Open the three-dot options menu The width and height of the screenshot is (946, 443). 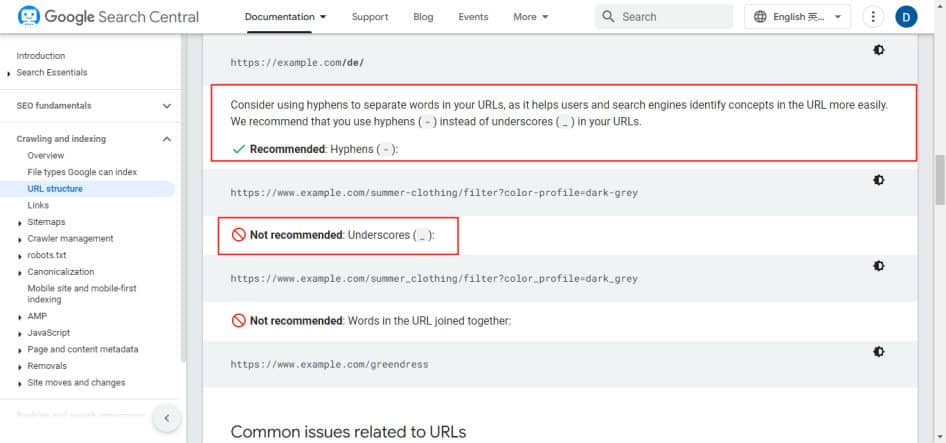(x=873, y=16)
